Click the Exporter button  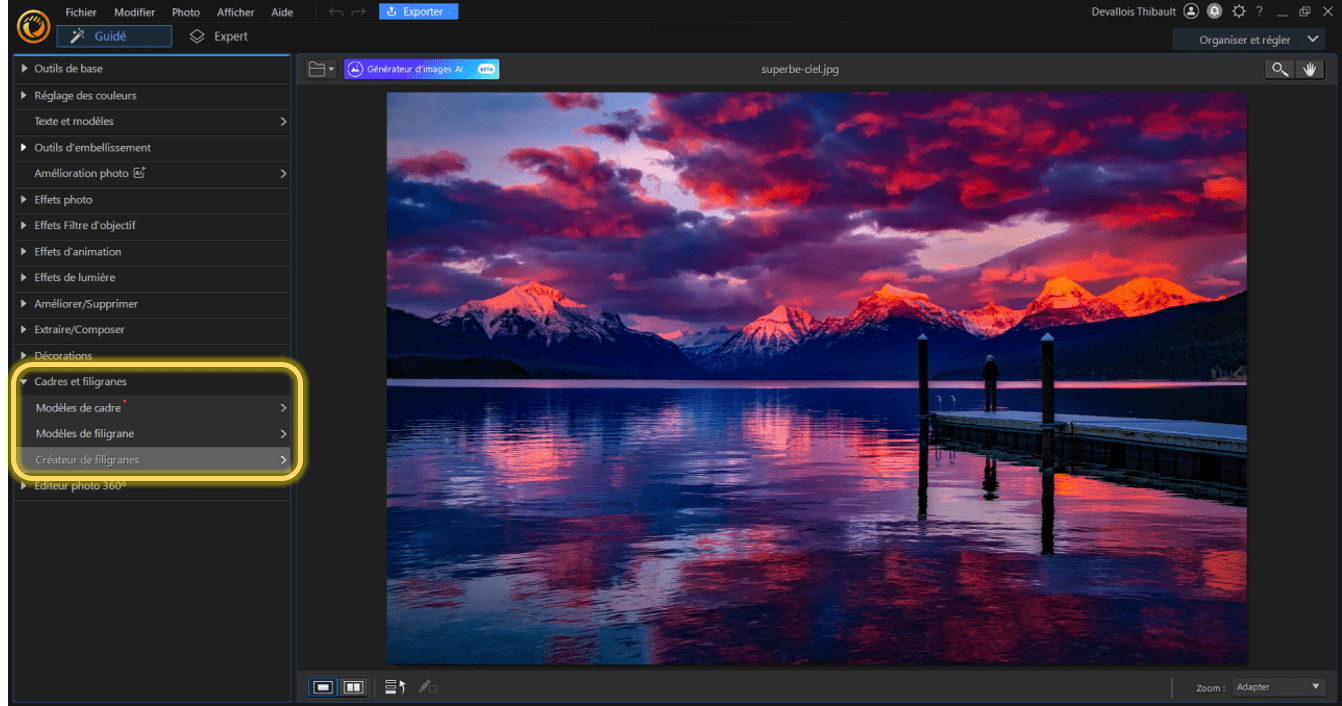[418, 12]
